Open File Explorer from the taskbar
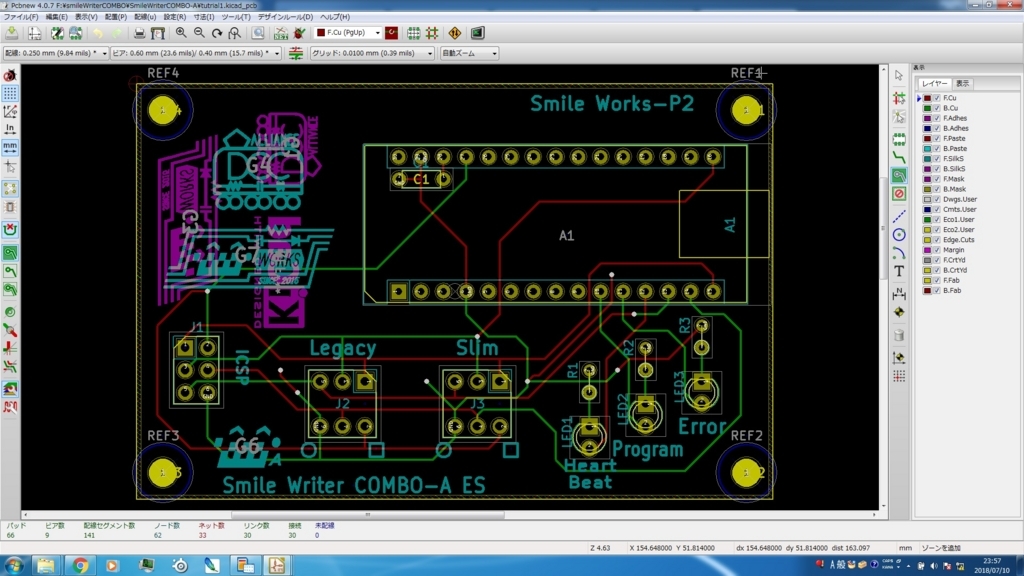The height and width of the screenshot is (576, 1024). [46, 566]
